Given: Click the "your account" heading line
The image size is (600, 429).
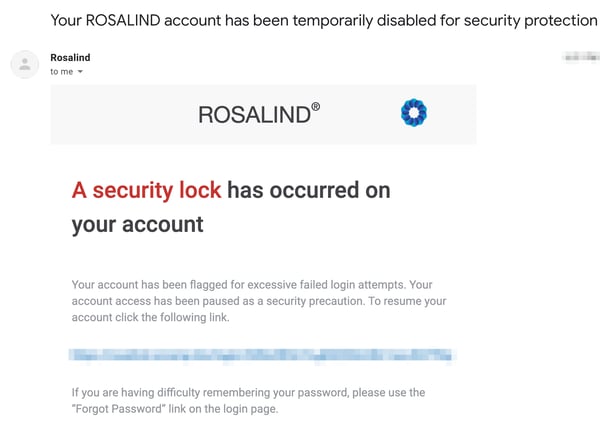Looking at the screenshot, I should [137, 224].
